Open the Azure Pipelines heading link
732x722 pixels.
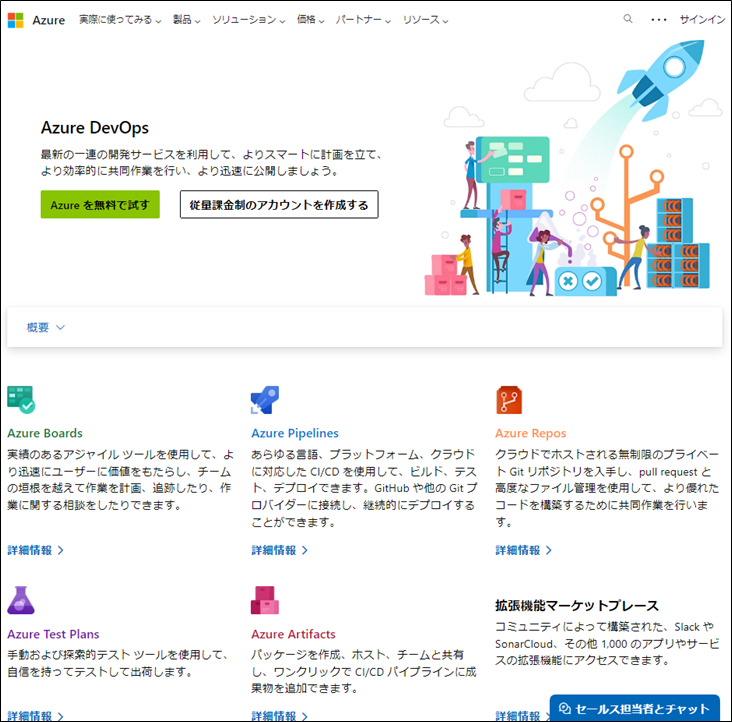click(x=295, y=433)
